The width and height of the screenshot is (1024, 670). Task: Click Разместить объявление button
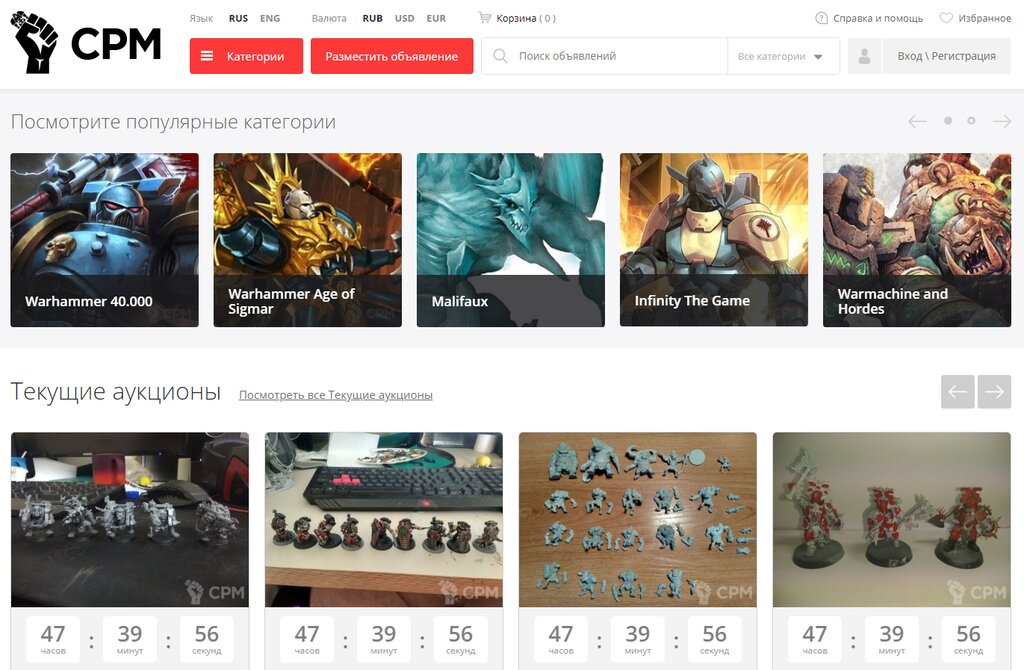392,56
